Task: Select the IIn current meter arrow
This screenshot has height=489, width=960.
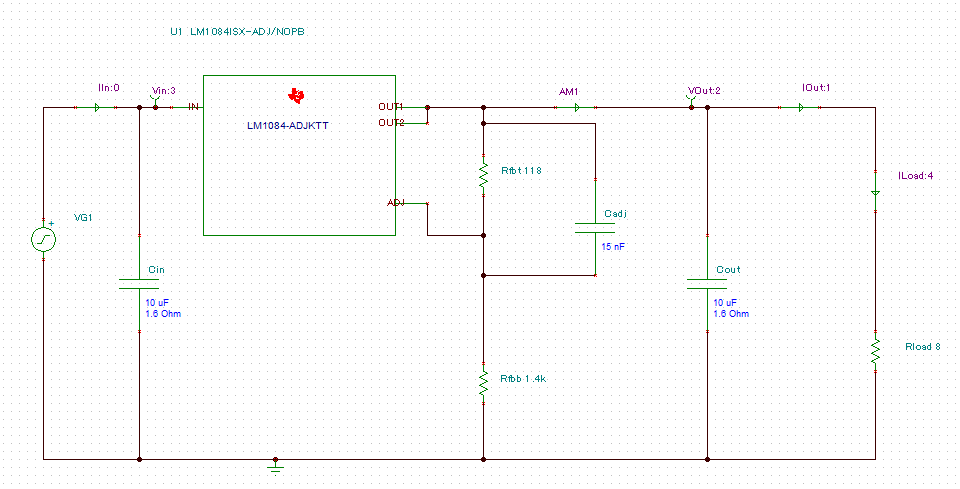Action: pyautogui.click(x=97, y=108)
